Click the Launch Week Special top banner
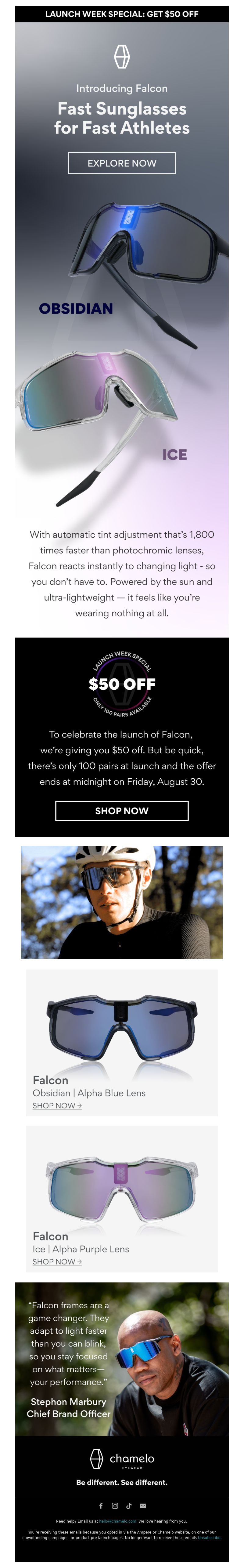 [x=122, y=14]
